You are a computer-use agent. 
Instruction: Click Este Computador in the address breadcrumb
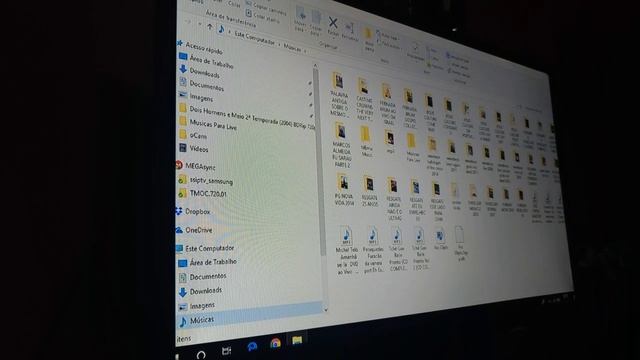[x=255, y=38]
